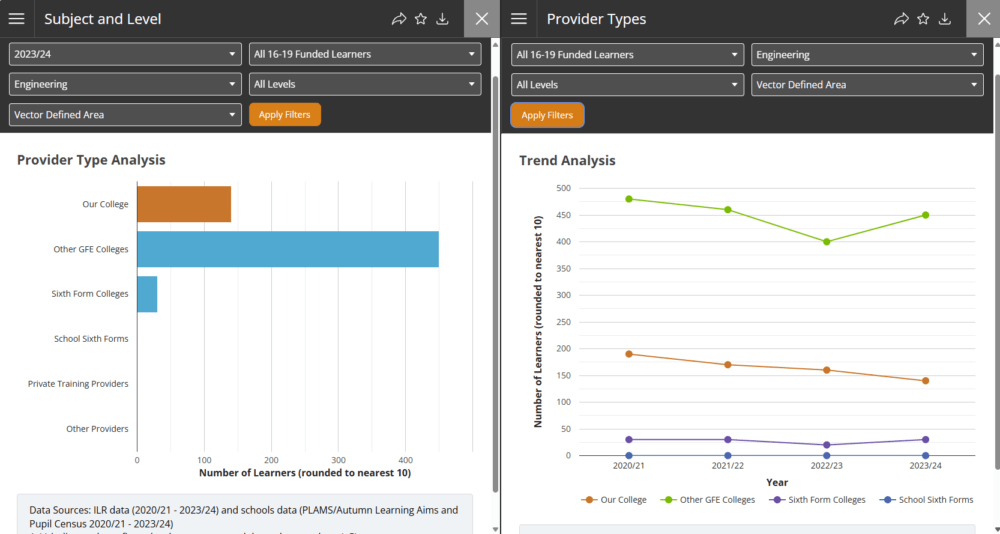This screenshot has width=1000, height=534.
Task: Apply Filters in Subject and Level panel
Action: [x=285, y=115]
